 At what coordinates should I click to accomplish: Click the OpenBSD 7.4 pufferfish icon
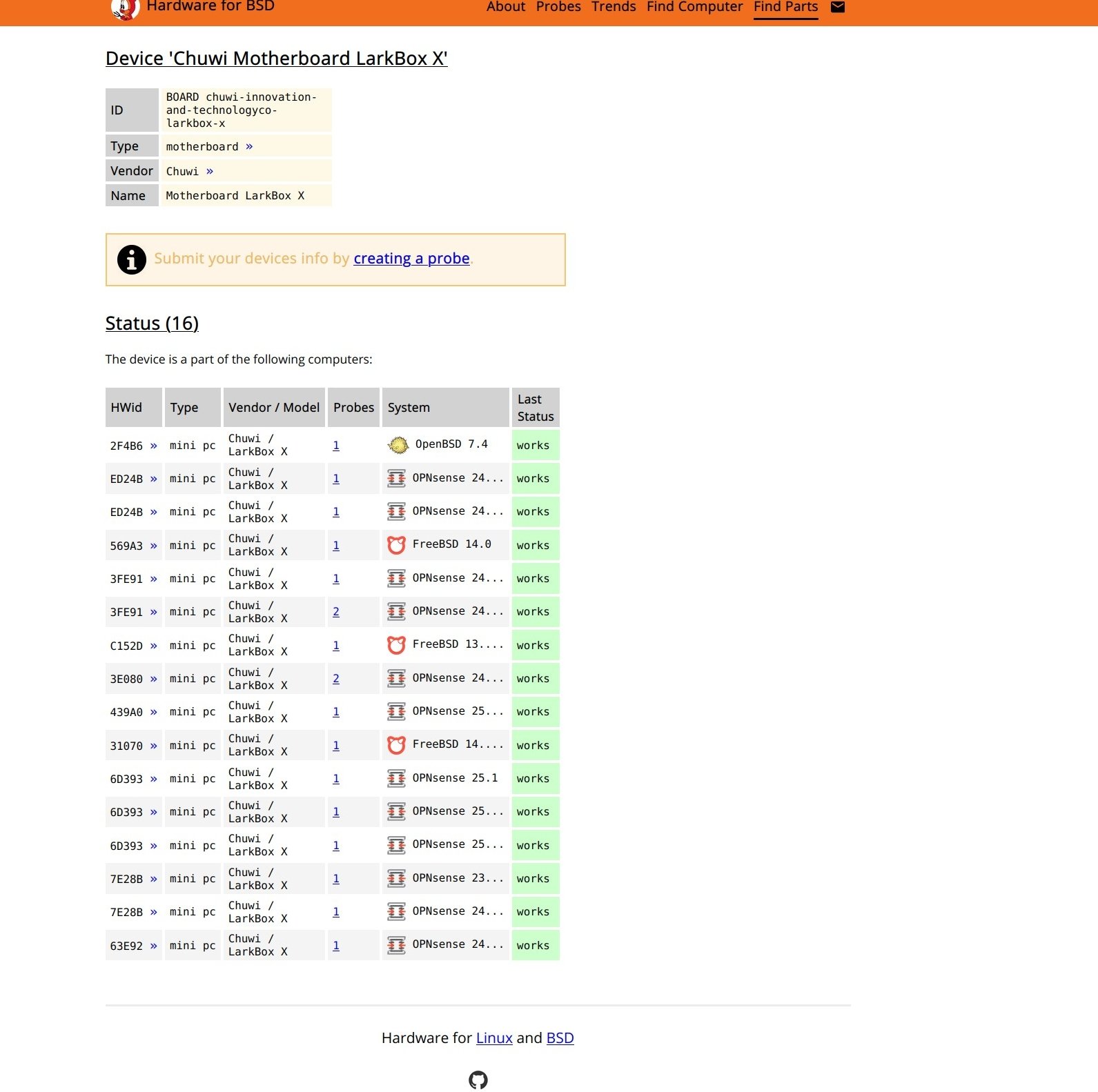398,446
